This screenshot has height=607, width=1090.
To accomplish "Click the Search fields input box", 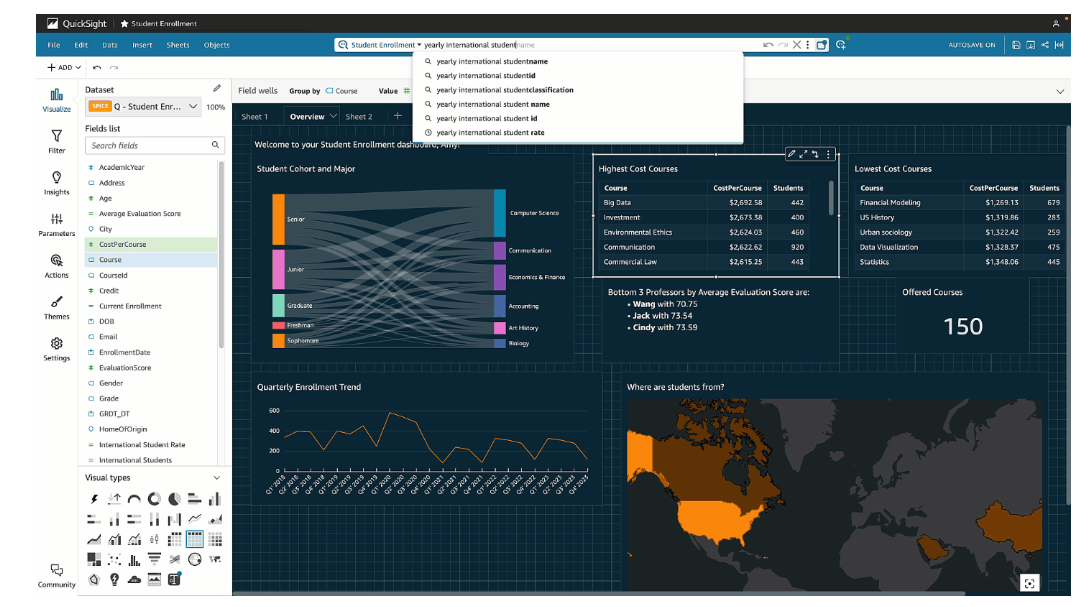I will click(x=154, y=145).
